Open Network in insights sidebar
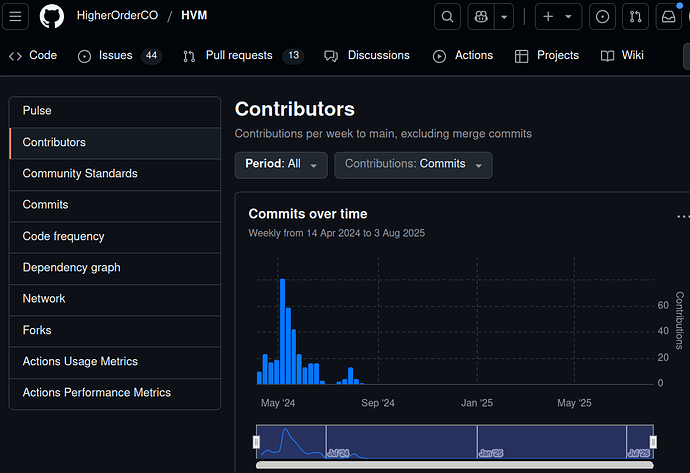690x473 pixels. [x=115, y=299]
